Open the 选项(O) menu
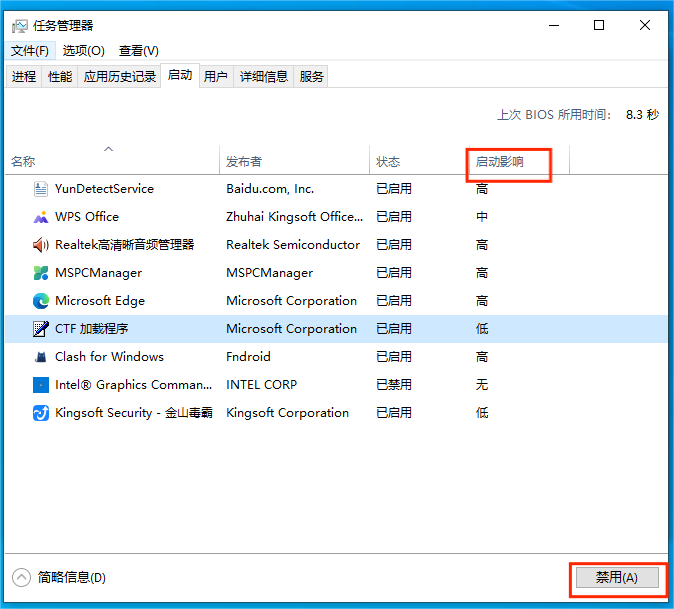 pos(83,51)
